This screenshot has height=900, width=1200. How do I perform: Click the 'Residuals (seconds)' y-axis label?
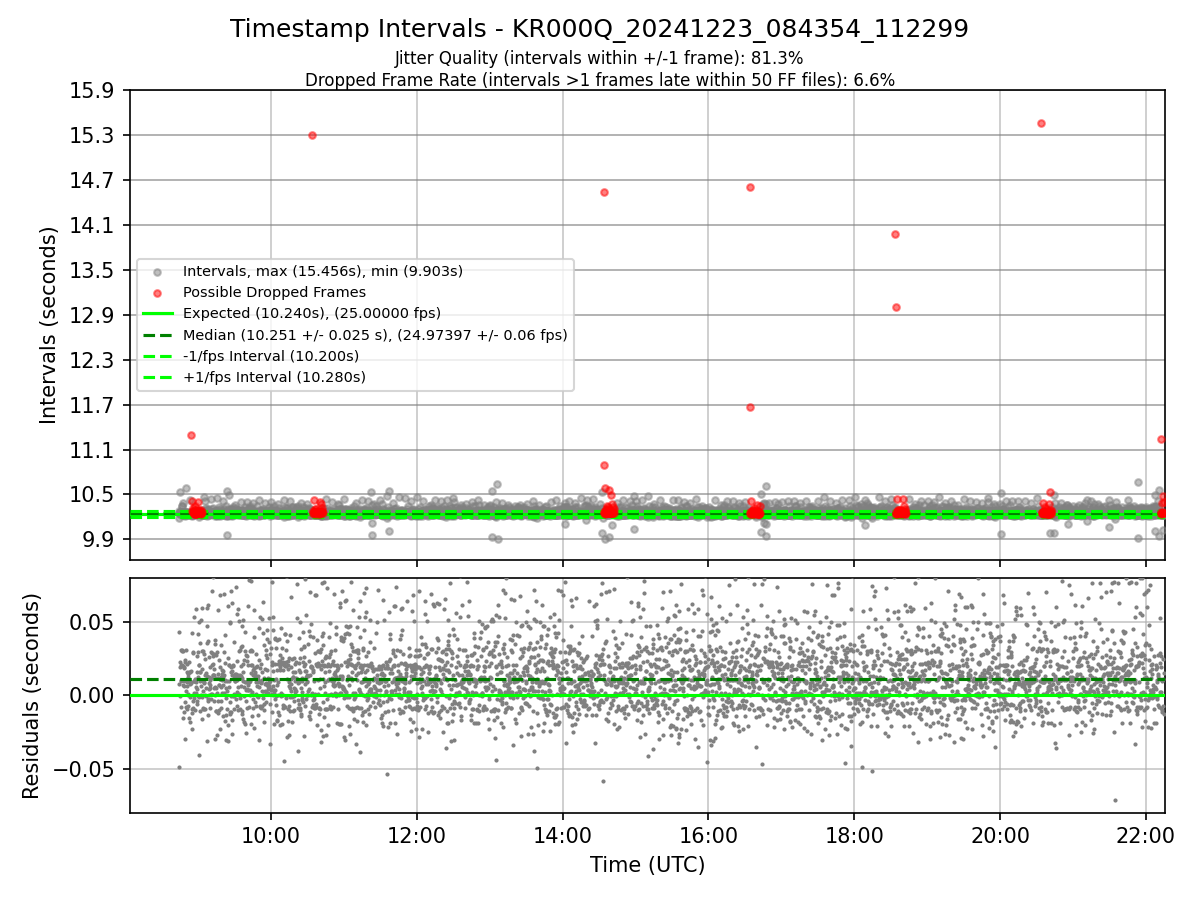[x=32, y=696]
